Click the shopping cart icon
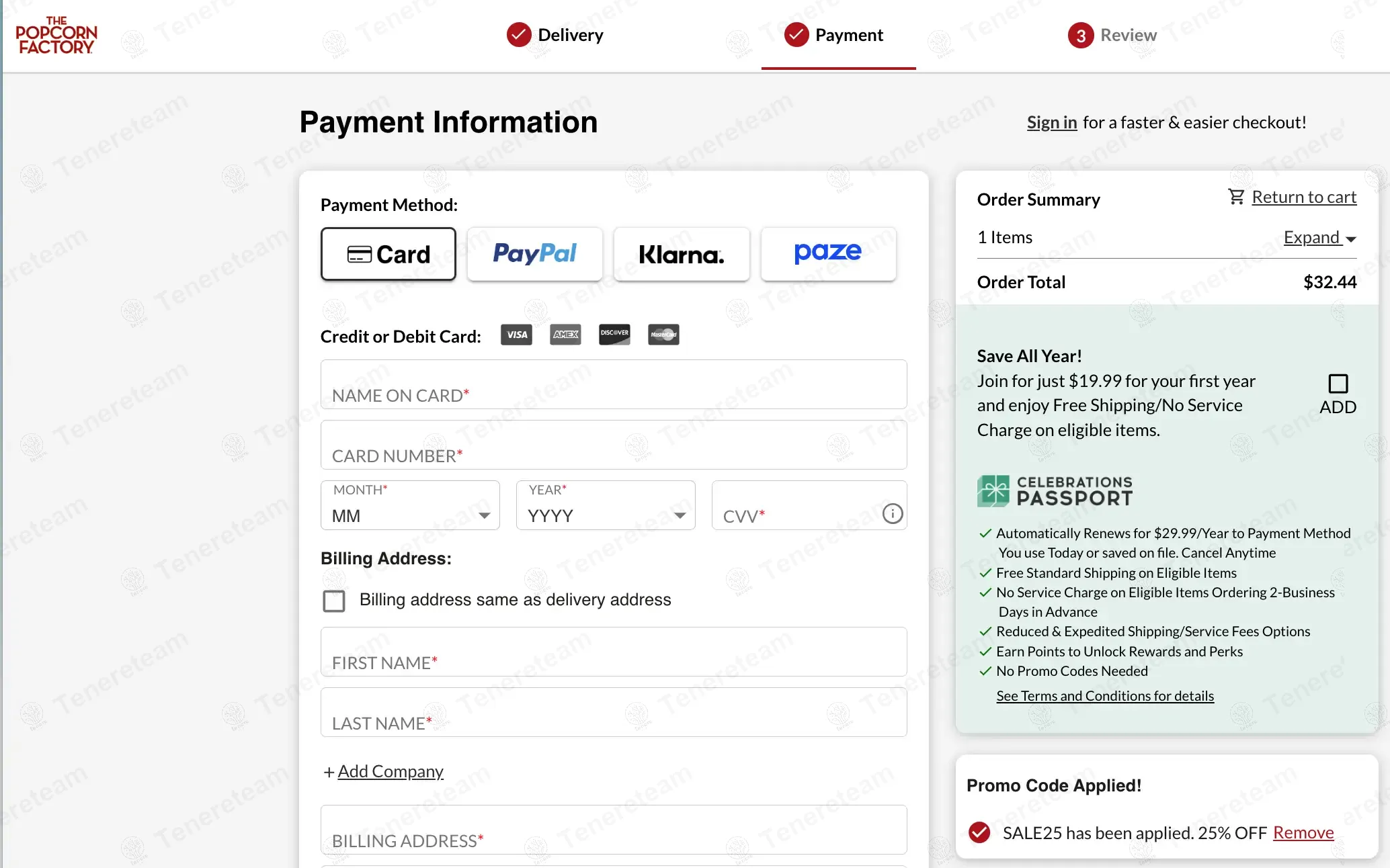This screenshot has width=1390, height=868. click(1236, 197)
